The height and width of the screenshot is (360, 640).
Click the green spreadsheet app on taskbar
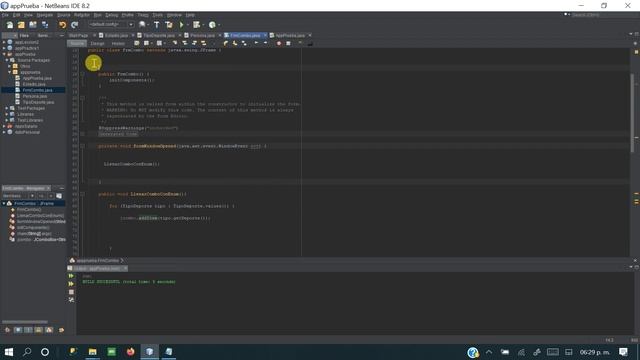tap(111, 351)
